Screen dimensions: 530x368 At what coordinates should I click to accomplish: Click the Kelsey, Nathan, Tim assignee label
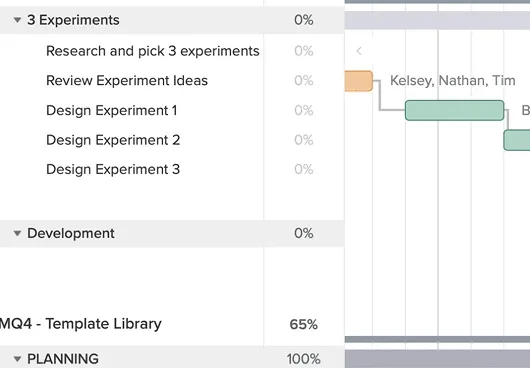[453, 81]
